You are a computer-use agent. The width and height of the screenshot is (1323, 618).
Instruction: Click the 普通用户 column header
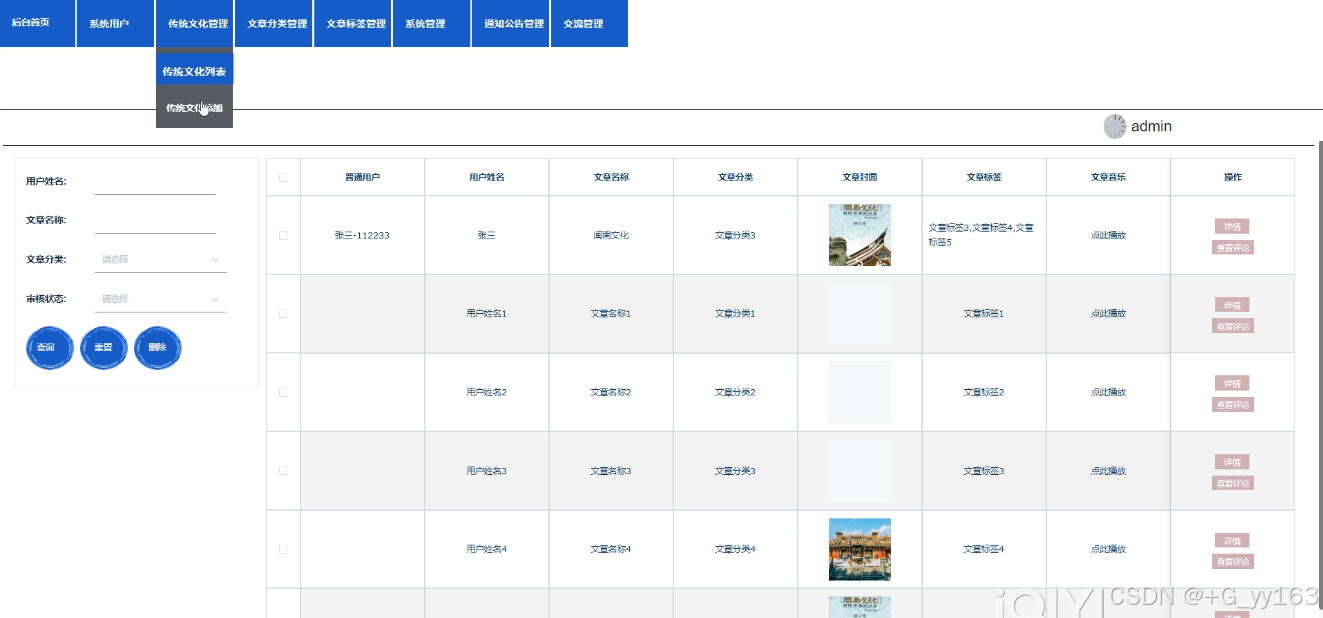tap(362, 177)
